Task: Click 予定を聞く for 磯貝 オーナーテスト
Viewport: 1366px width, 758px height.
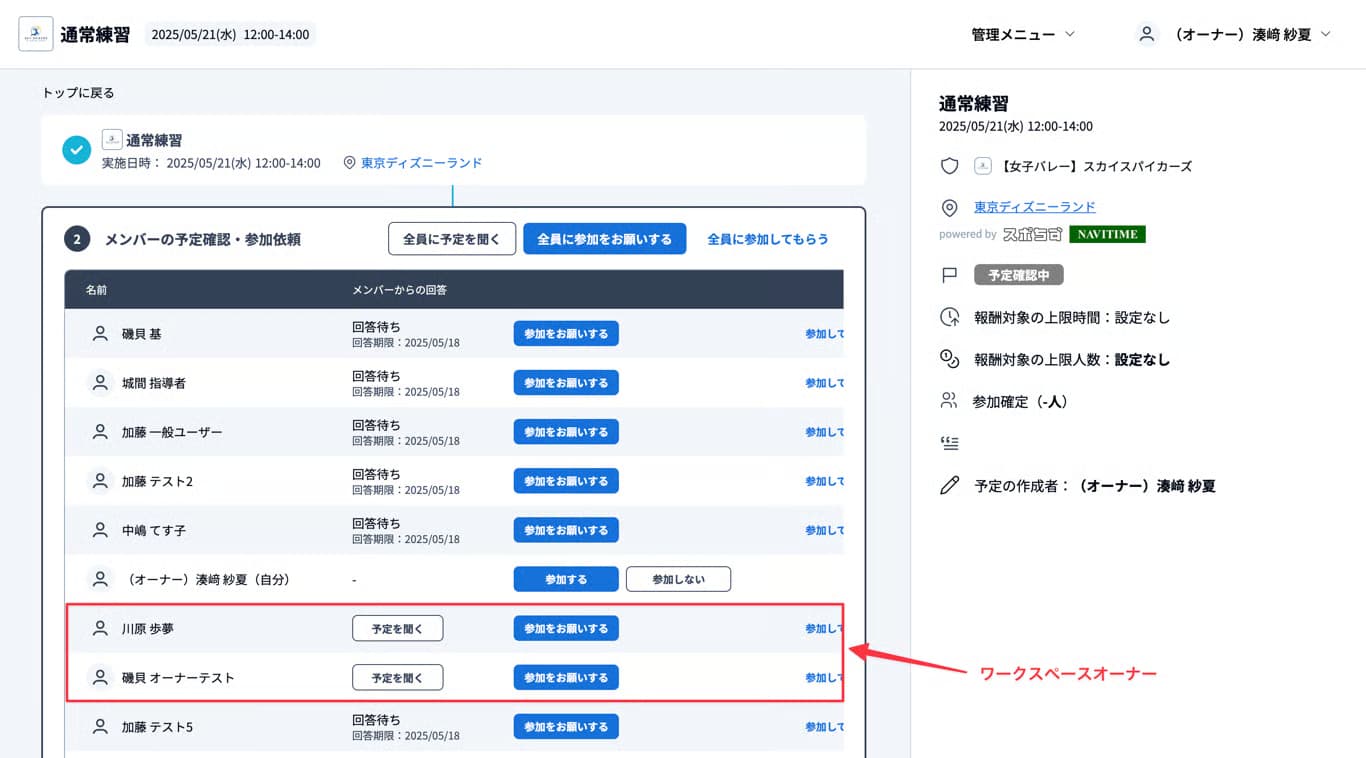Action: (x=397, y=677)
